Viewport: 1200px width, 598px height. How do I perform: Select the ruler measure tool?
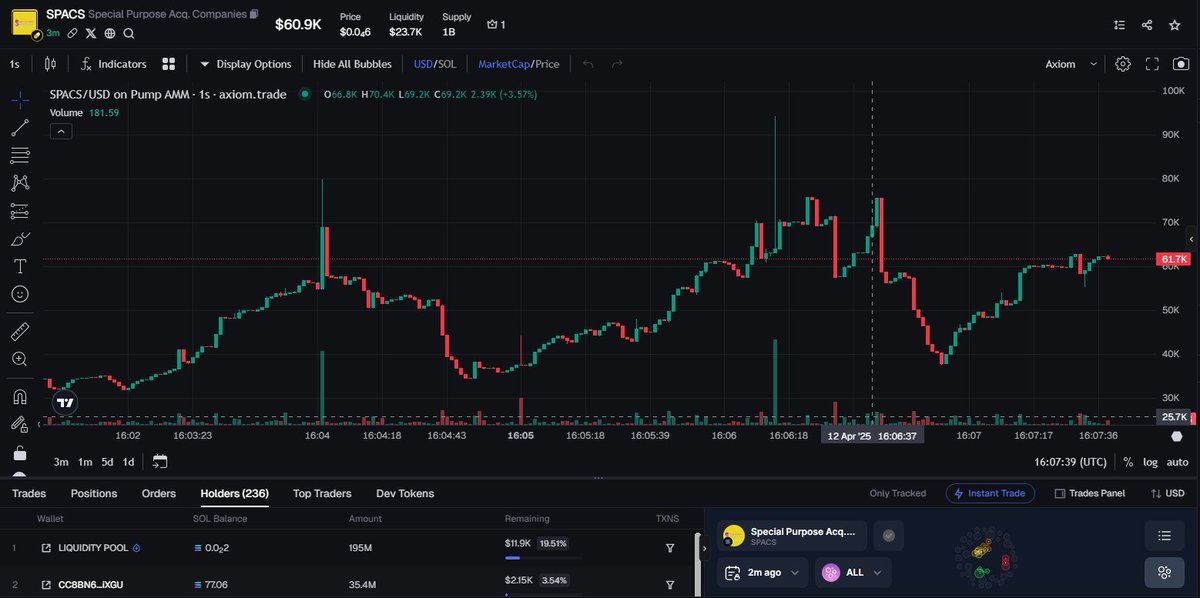click(19, 331)
